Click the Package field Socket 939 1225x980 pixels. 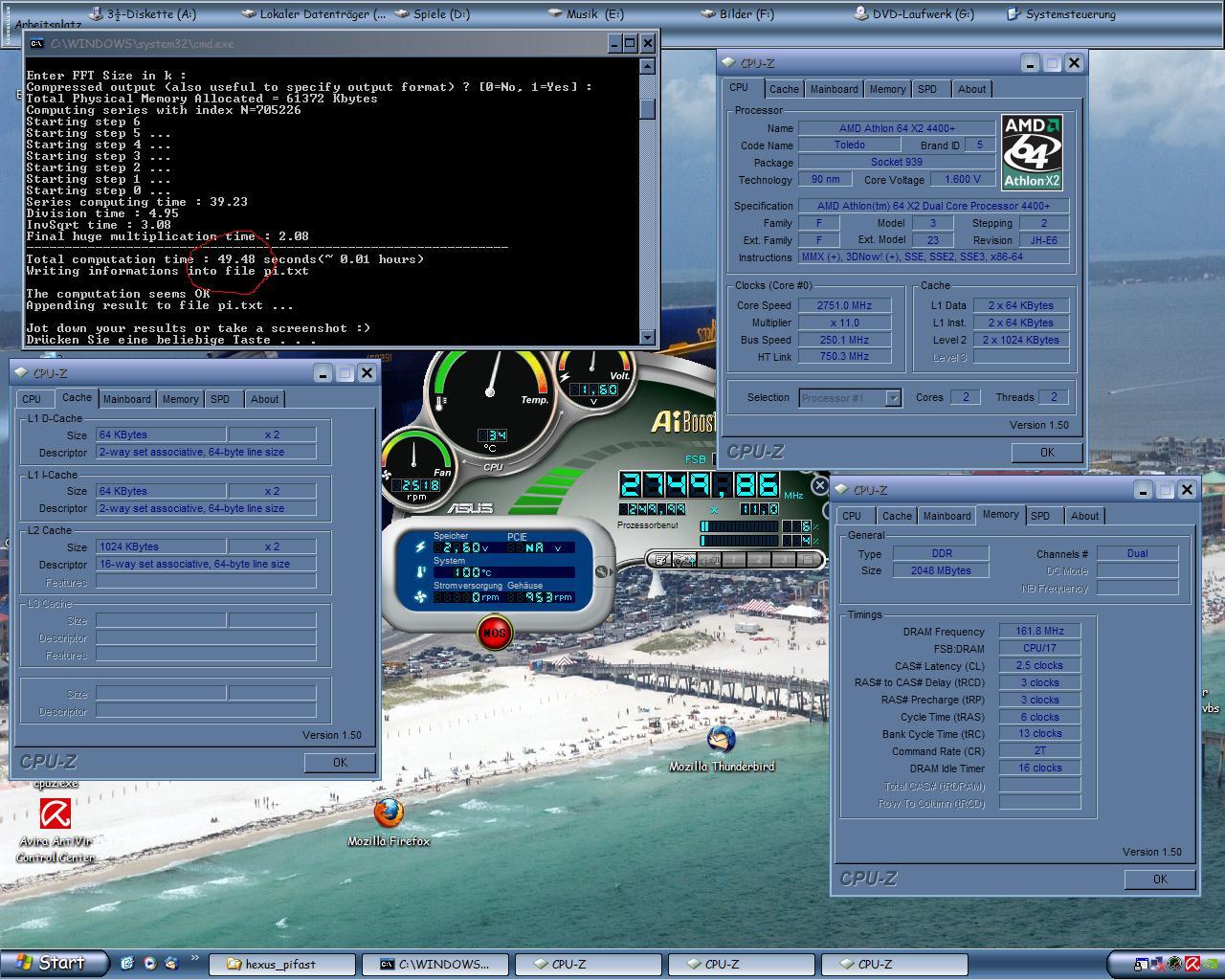[x=897, y=162]
